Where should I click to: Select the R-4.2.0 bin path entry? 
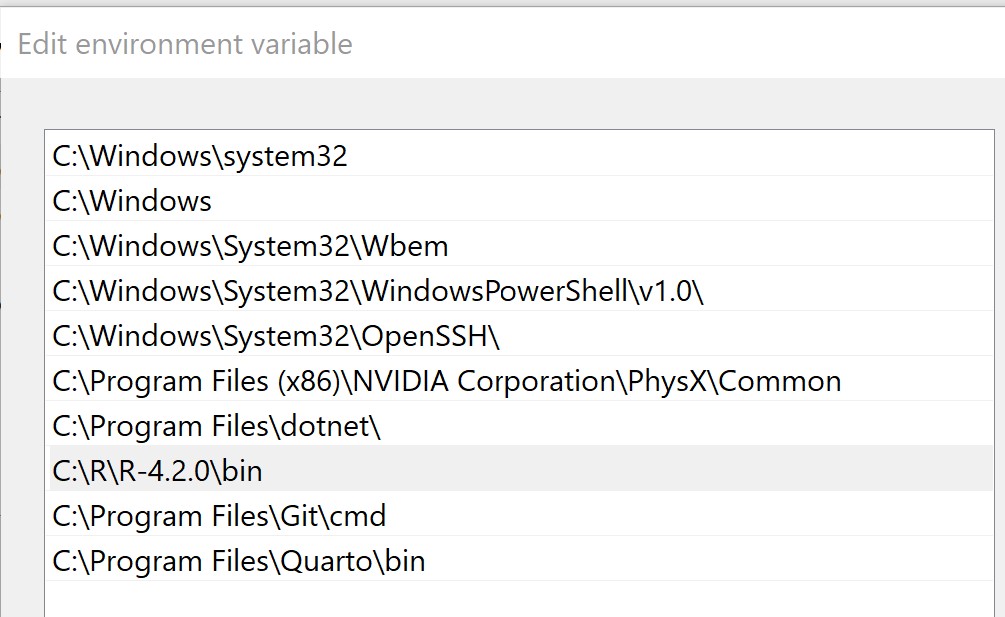[158, 471]
